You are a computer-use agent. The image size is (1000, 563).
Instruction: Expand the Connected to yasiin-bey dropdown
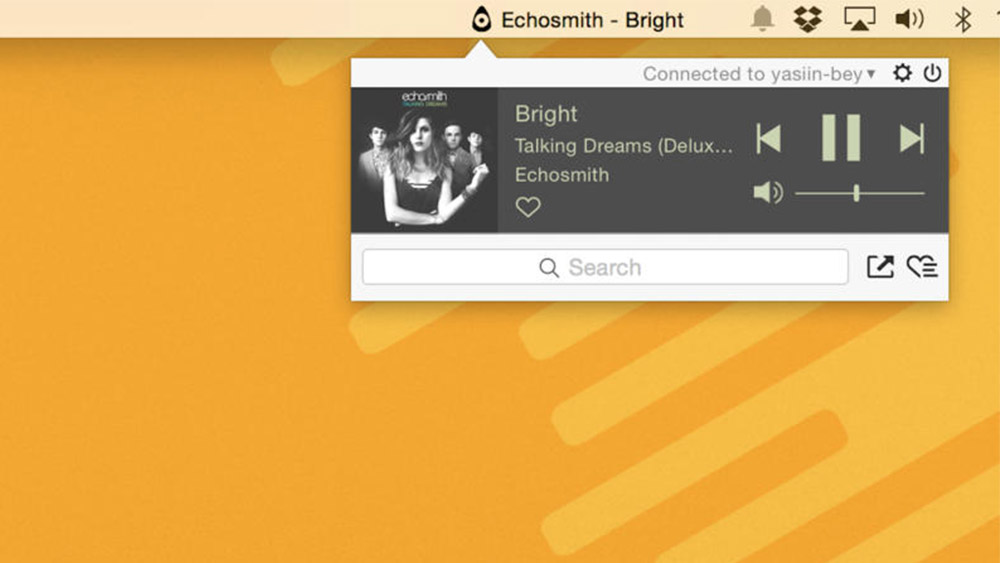click(x=759, y=74)
